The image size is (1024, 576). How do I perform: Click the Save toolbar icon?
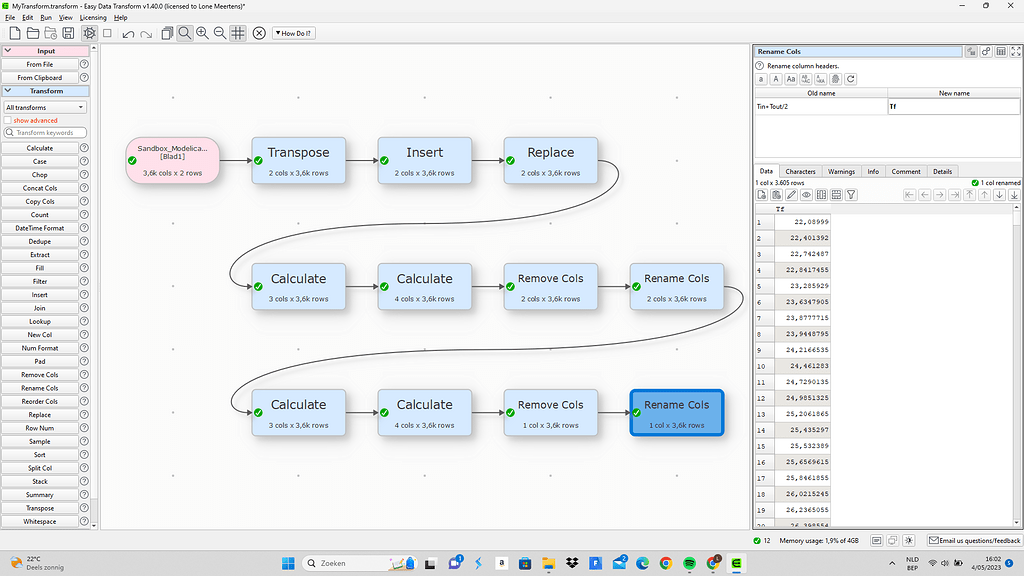coord(67,33)
